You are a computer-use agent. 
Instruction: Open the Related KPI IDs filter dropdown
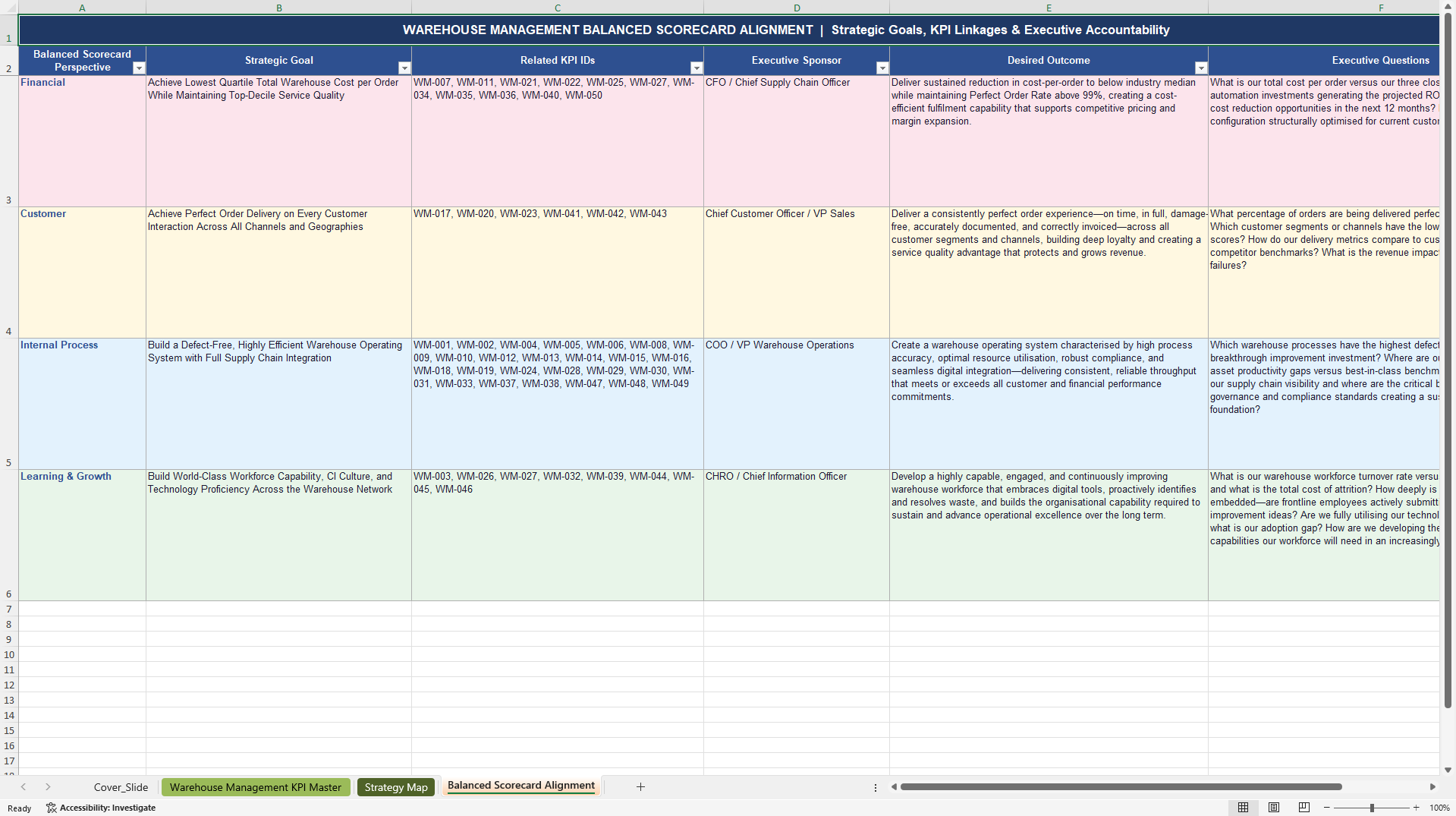697,68
